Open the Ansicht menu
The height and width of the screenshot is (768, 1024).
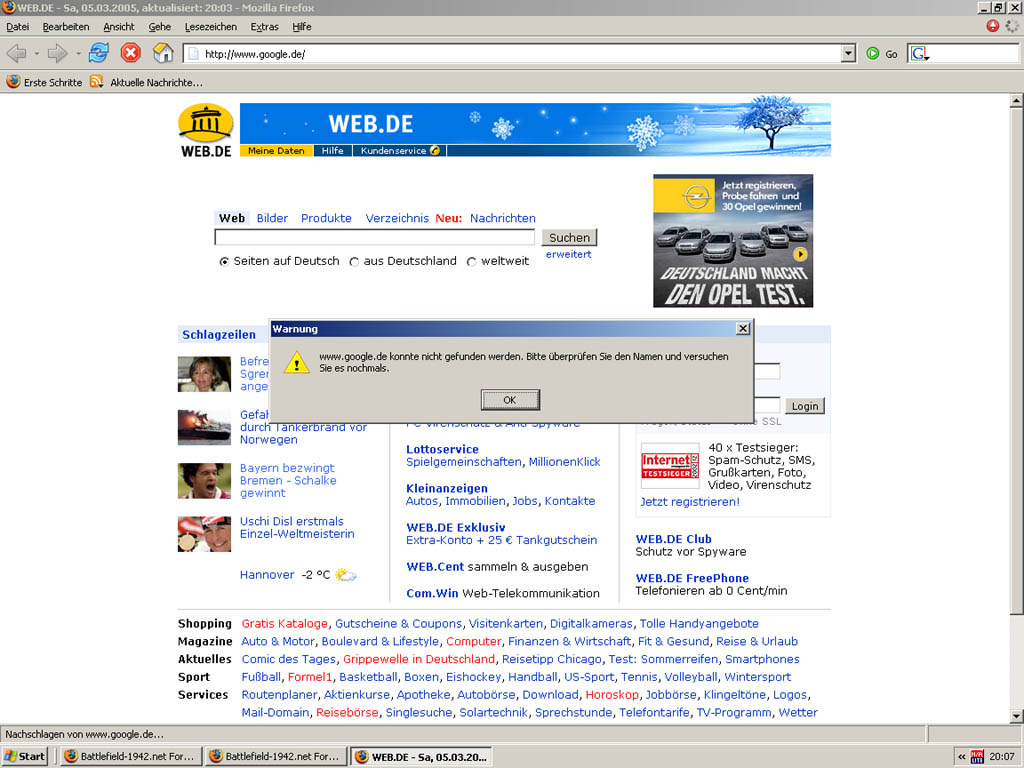[x=119, y=27]
